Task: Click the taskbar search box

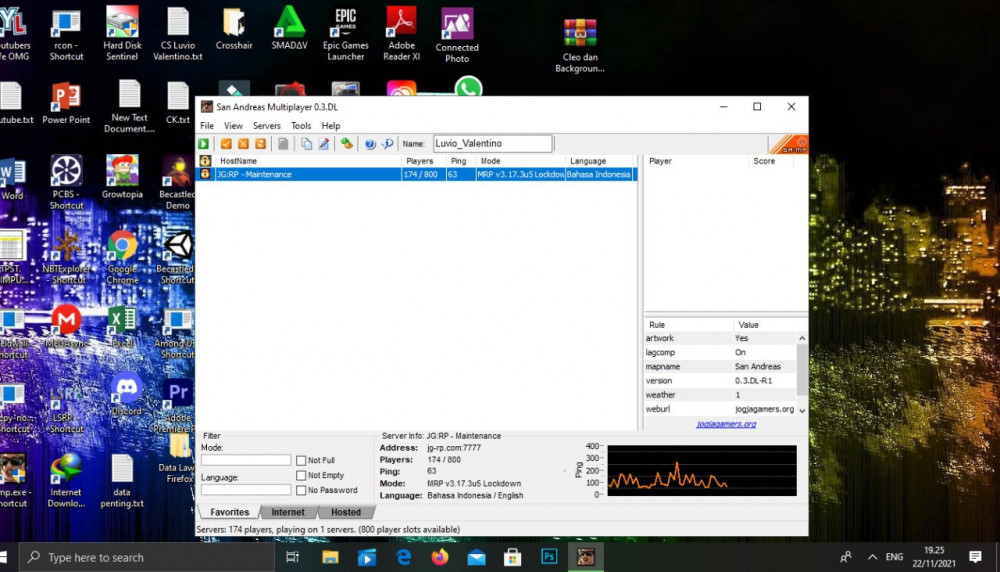Action: [147, 557]
